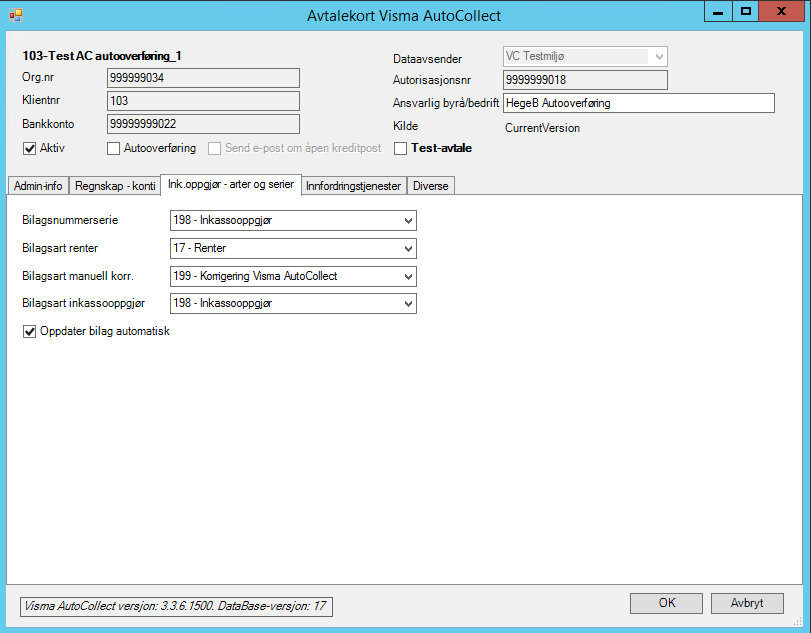Open the Regnskap - konti tab
The width and height of the screenshot is (811, 633).
pos(115,186)
